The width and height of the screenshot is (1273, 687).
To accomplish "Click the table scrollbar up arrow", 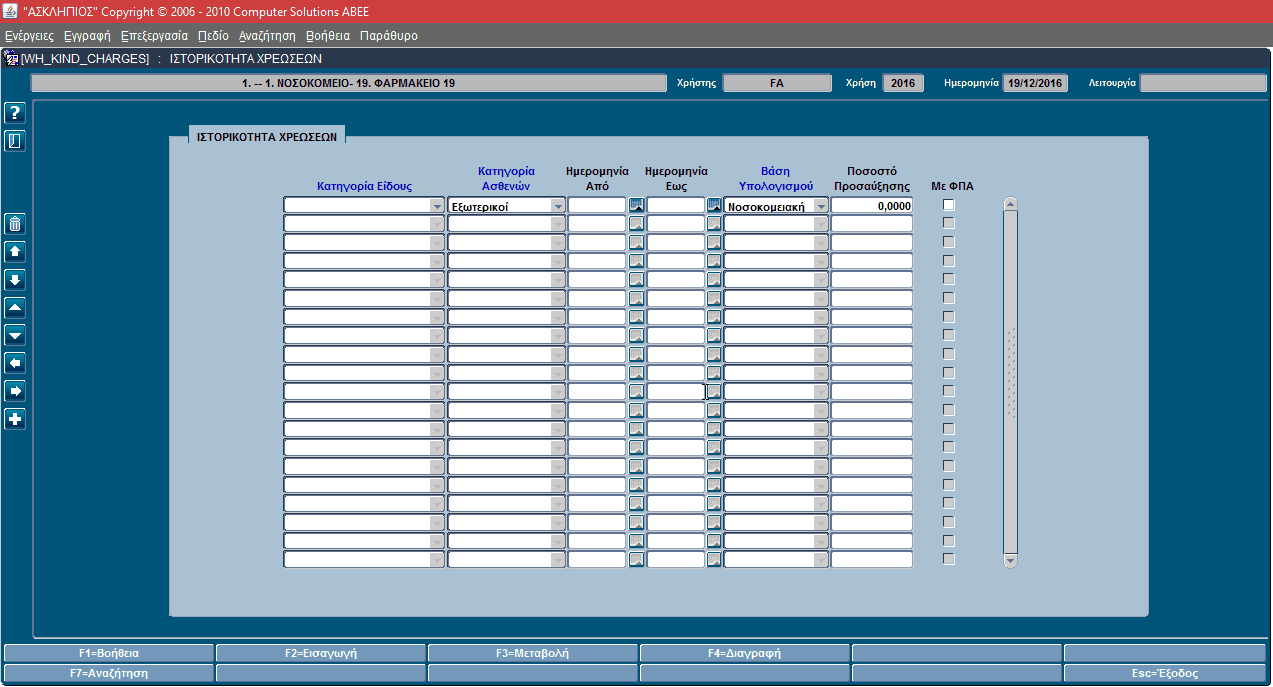I will [x=1010, y=204].
